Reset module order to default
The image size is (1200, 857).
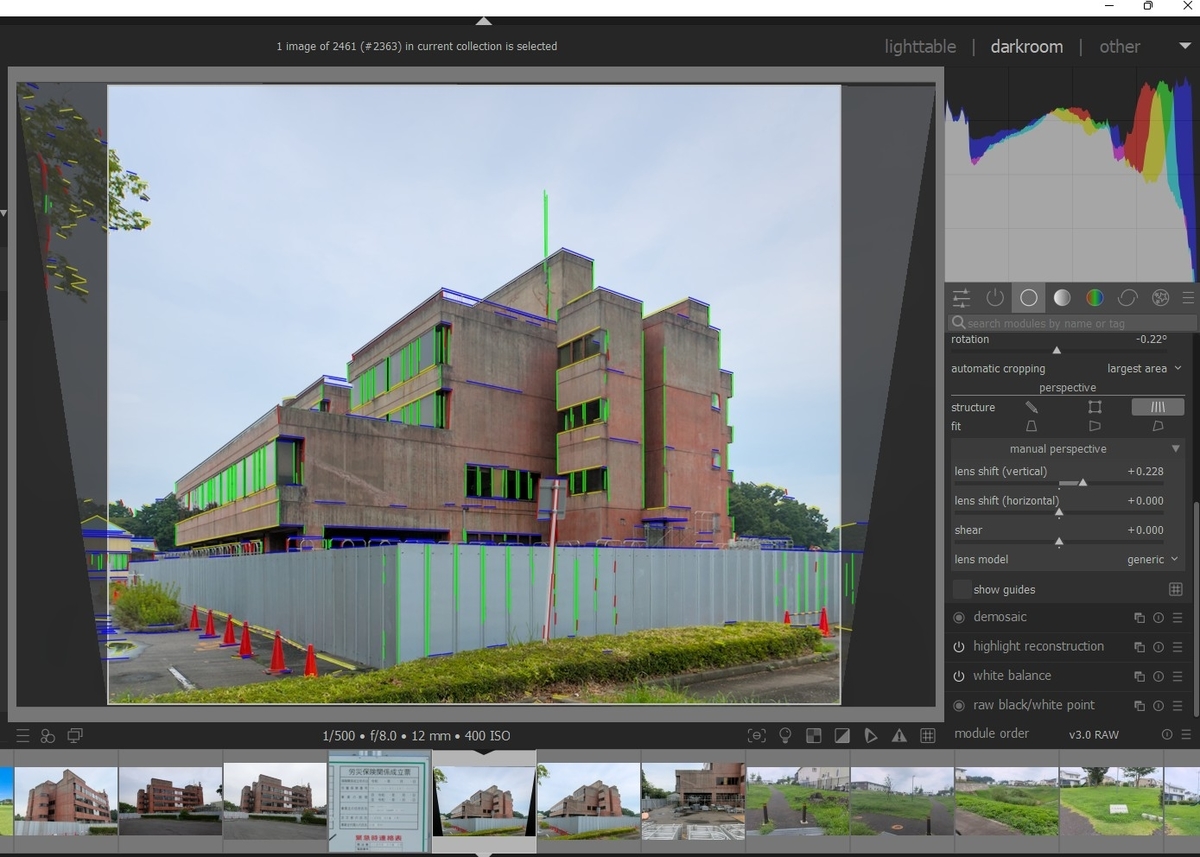tap(1167, 735)
